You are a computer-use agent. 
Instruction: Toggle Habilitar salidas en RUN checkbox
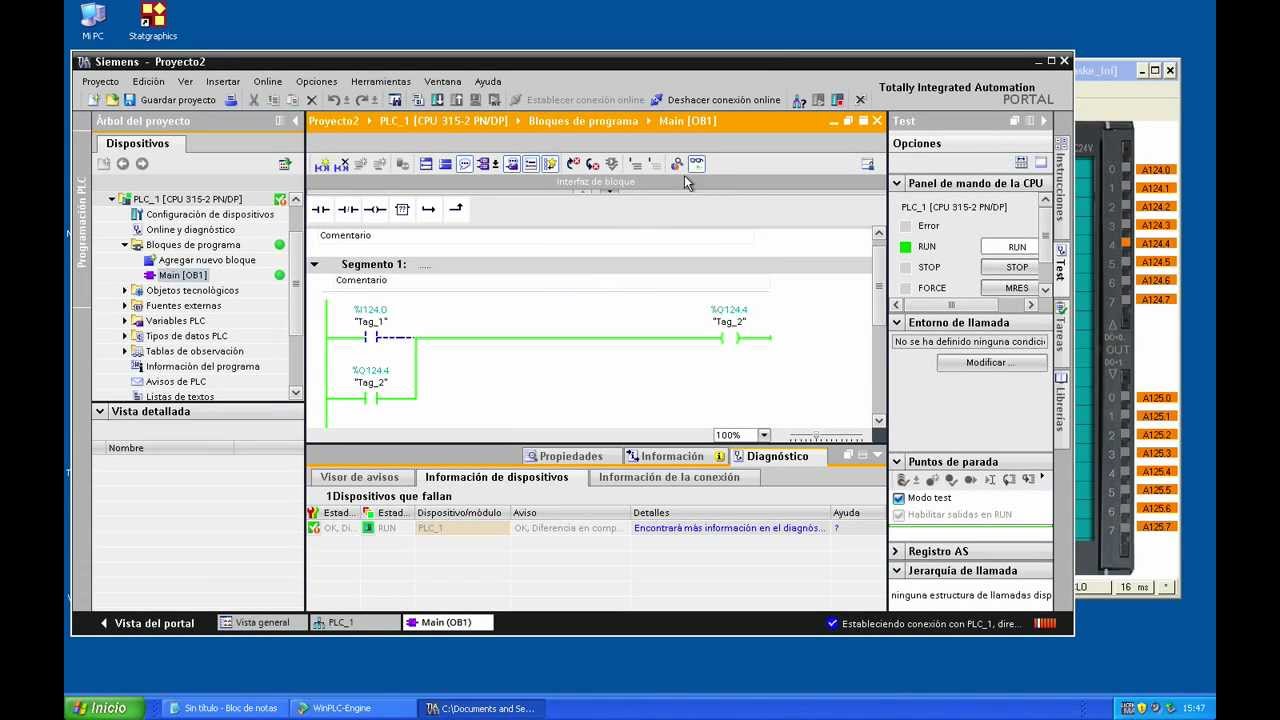click(899, 515)
